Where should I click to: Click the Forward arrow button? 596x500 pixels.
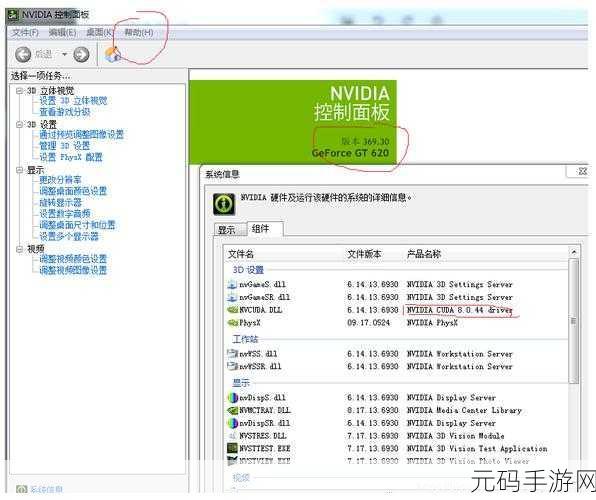click(x=81, y=55)
